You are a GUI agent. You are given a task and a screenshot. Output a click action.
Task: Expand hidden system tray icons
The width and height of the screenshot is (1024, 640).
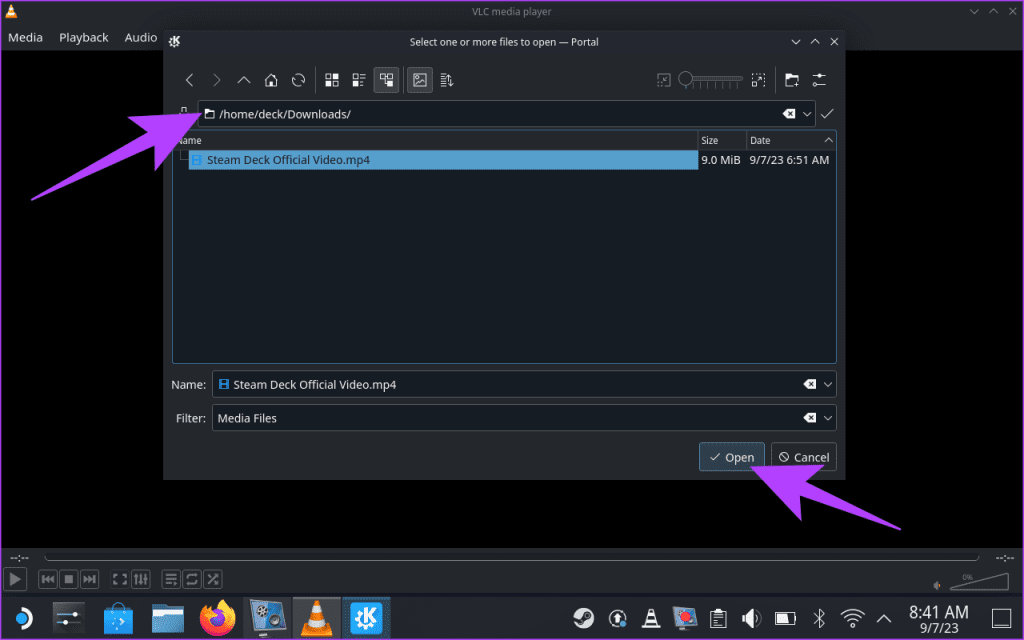coord(884,618)
